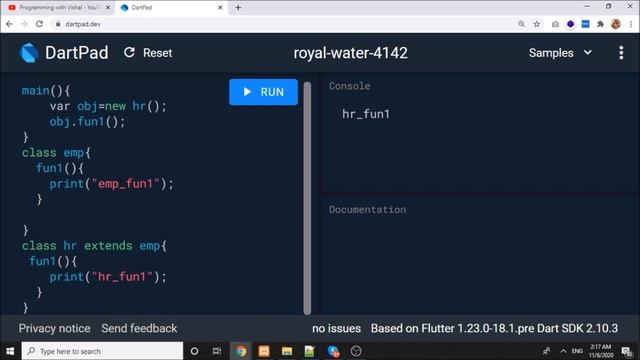Run the Dart code
This screenshot has width=640, height=360.
pos(263,92)
